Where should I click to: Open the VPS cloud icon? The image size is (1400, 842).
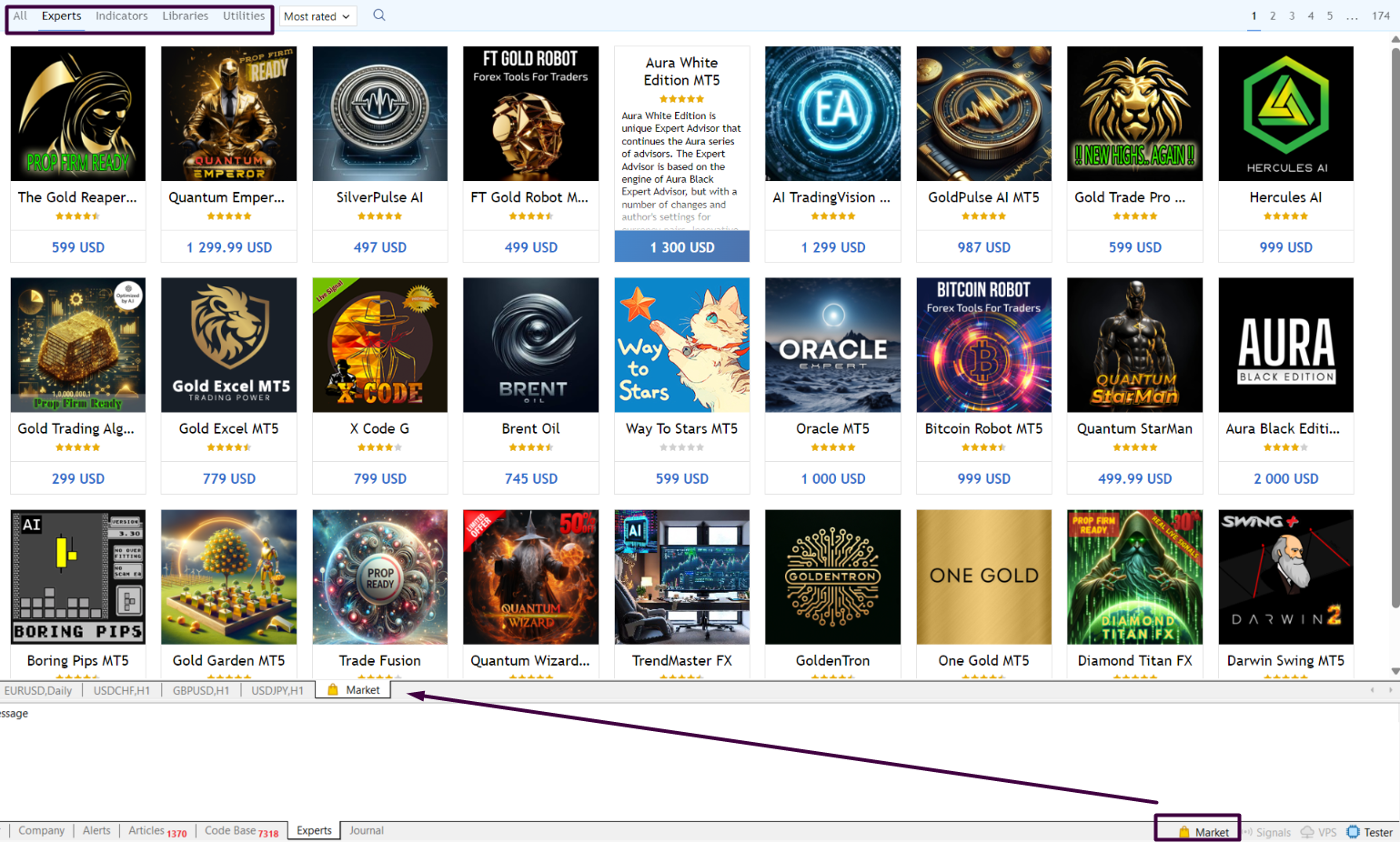click(x=1307, y=832)
